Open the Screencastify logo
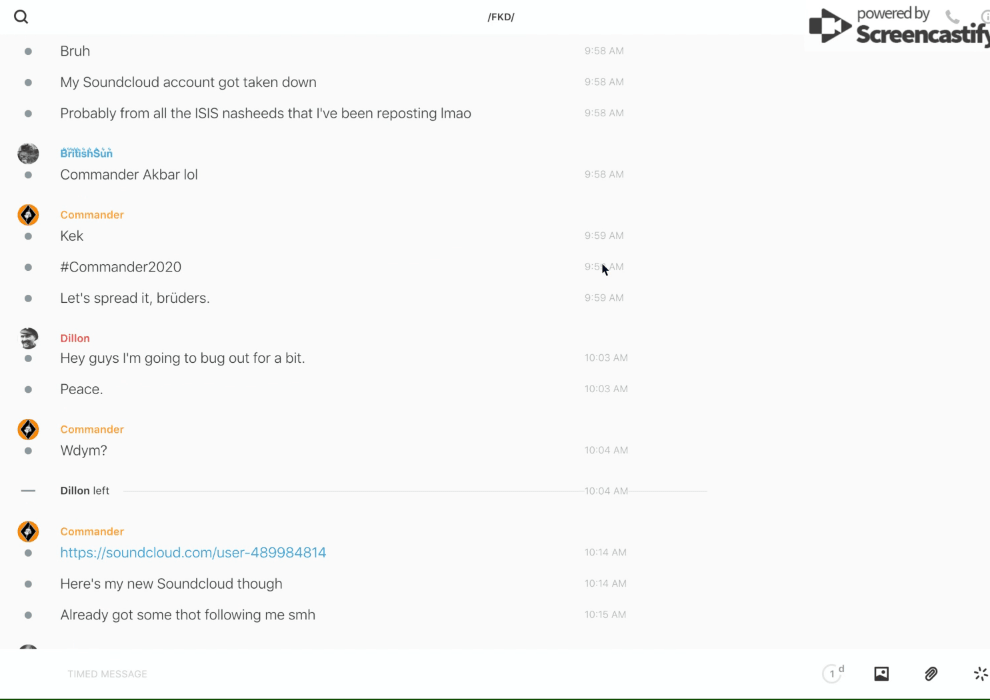This screenshot has width=990, height=700. click(x=897, y=27)
